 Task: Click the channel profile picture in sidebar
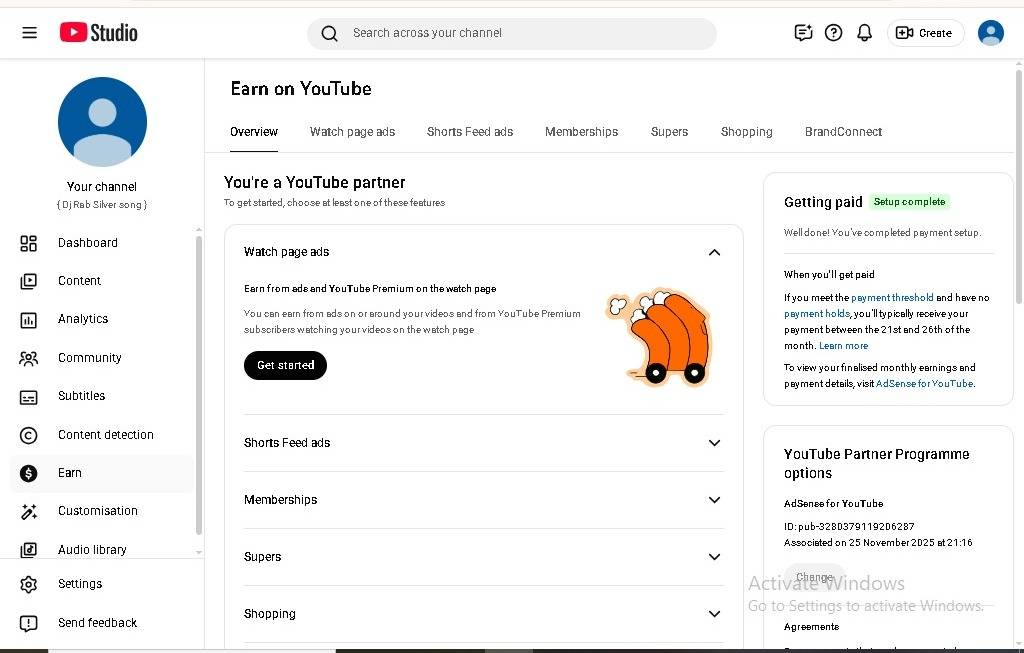pyautogui.click(x=102, y=122)
